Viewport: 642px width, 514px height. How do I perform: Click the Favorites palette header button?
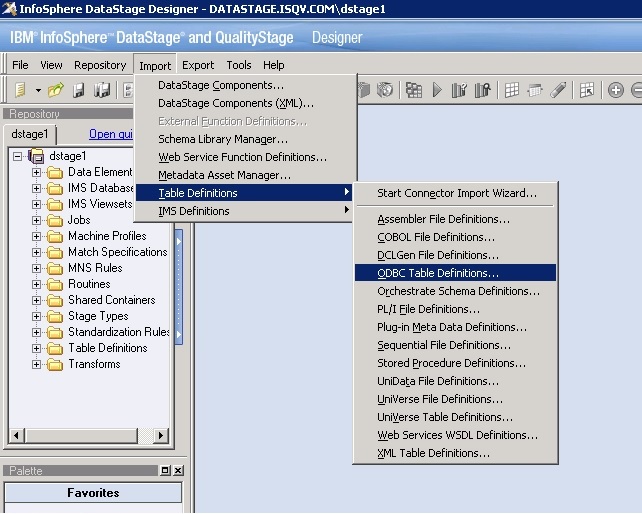(93, 493)
